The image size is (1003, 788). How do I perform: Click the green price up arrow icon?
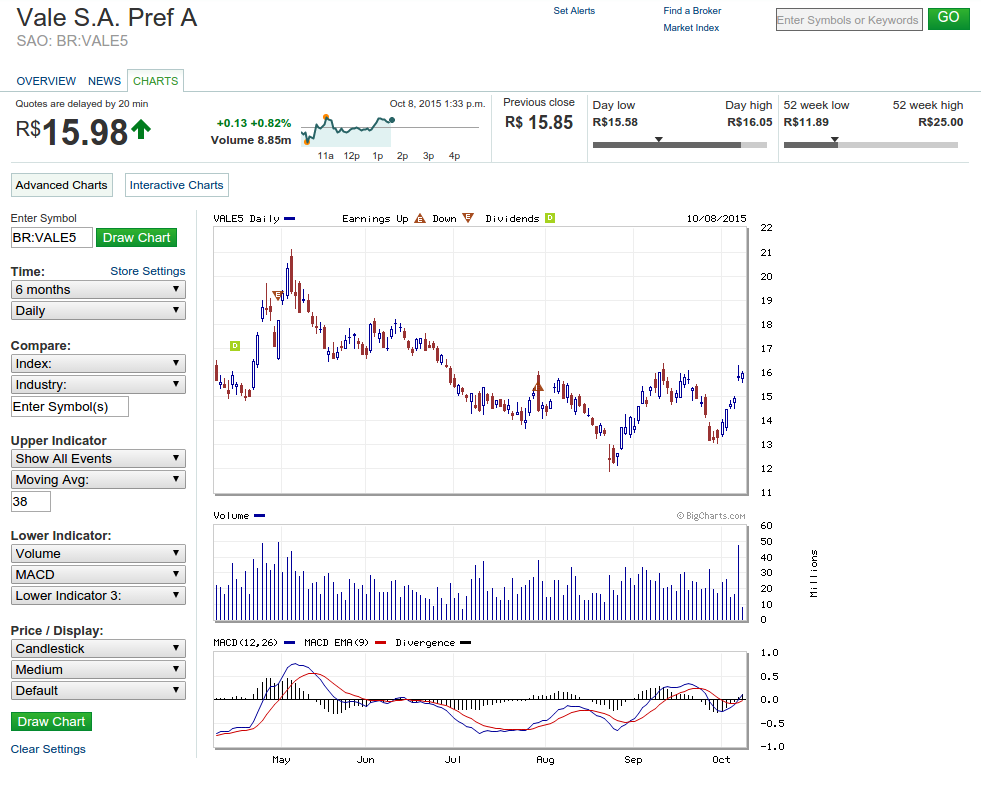141,129
